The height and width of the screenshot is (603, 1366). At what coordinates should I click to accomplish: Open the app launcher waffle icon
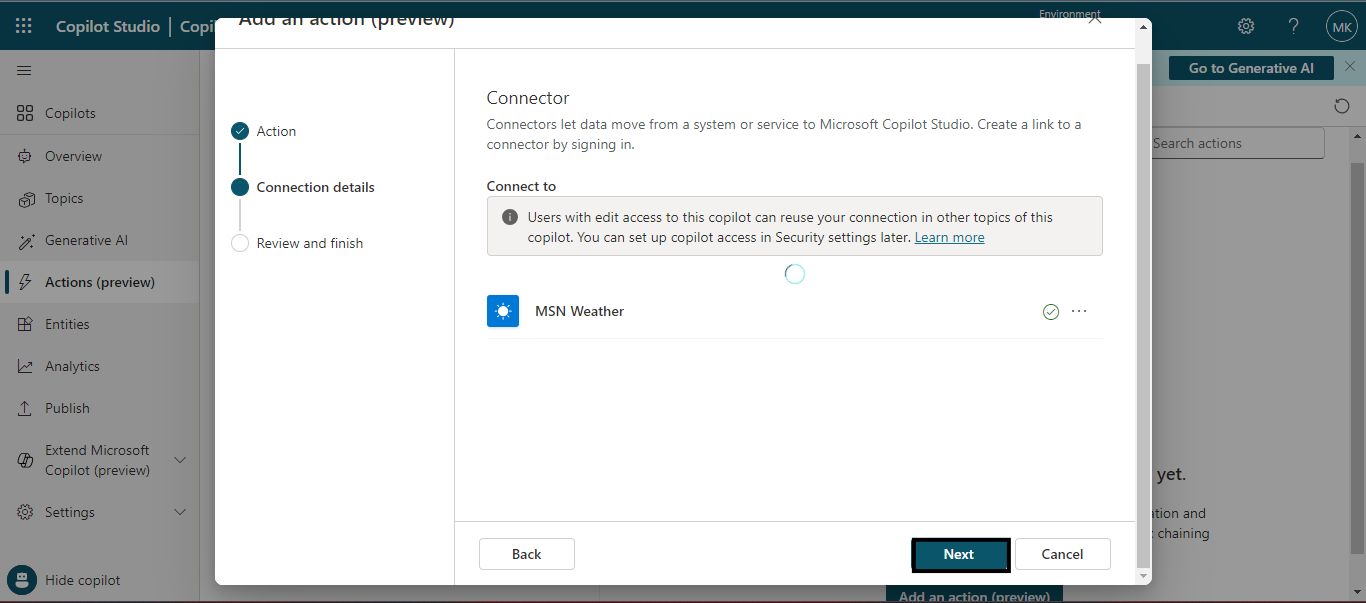[24, 26]
